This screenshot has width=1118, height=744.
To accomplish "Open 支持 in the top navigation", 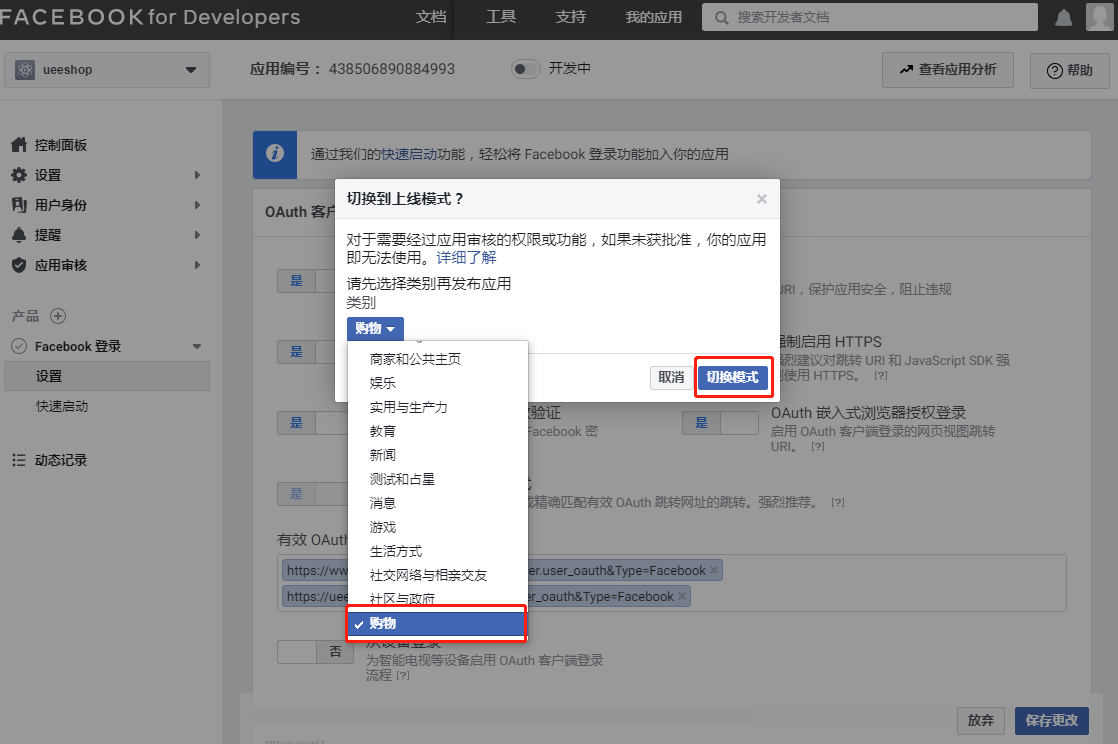I will click(x=570, y=17).
